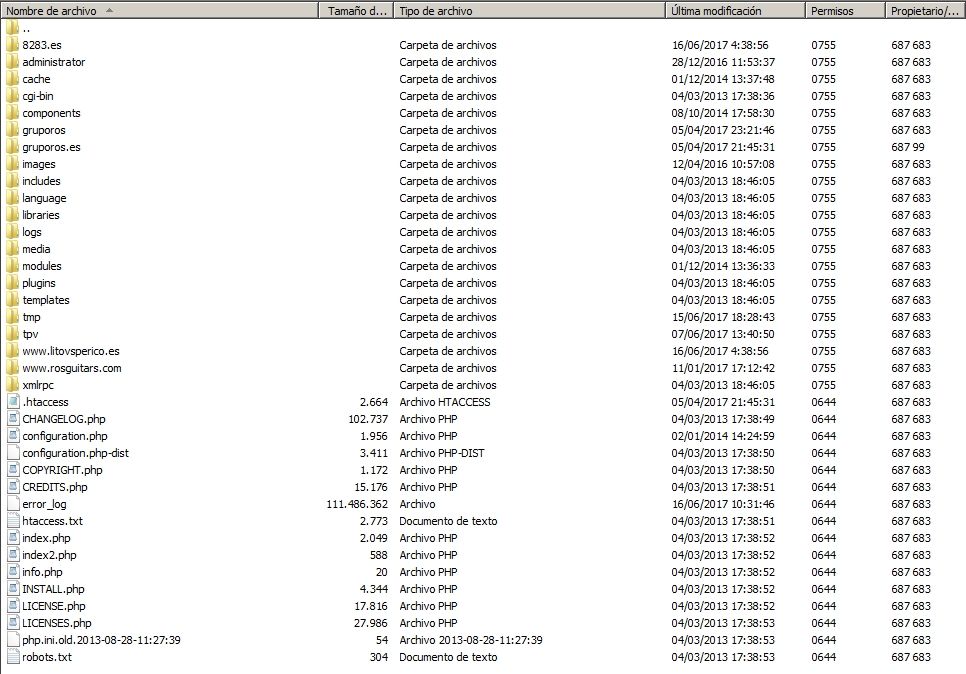Click the 'Archivo 2013-08-28-11:27:39' type cell
The image size is (966, 674).
pos(471,640)
